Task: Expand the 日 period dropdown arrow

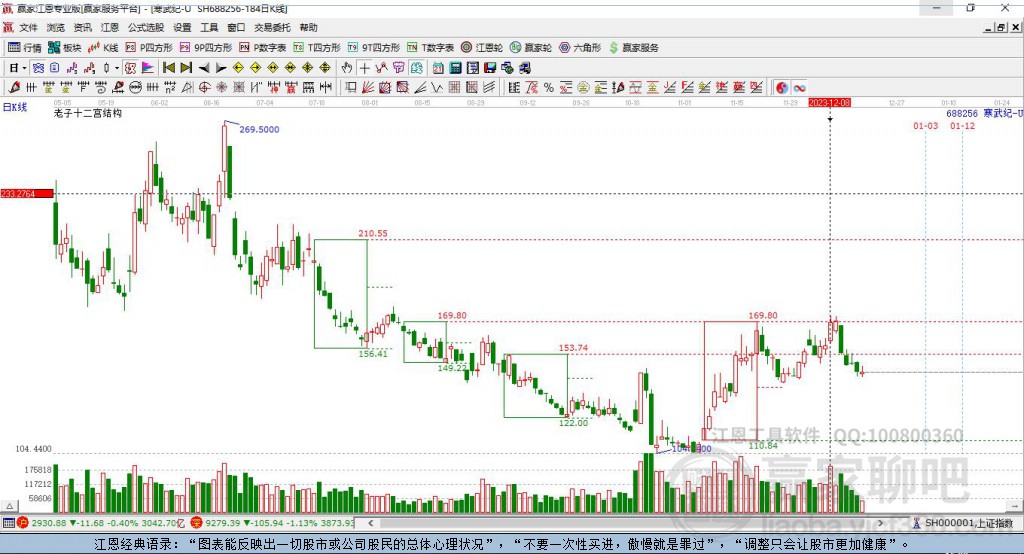Action: (24, 68)
